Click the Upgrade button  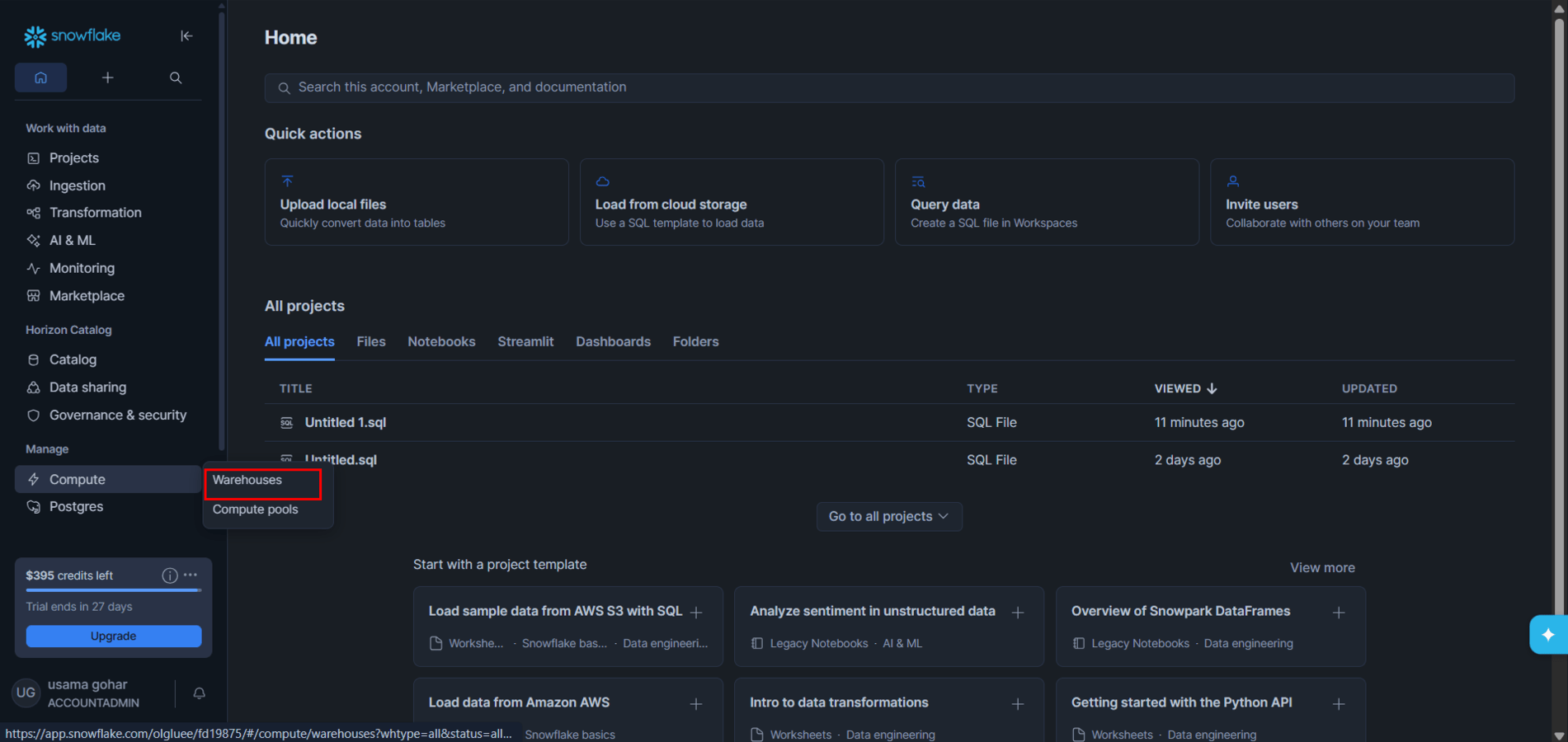[x=114, y=636]
